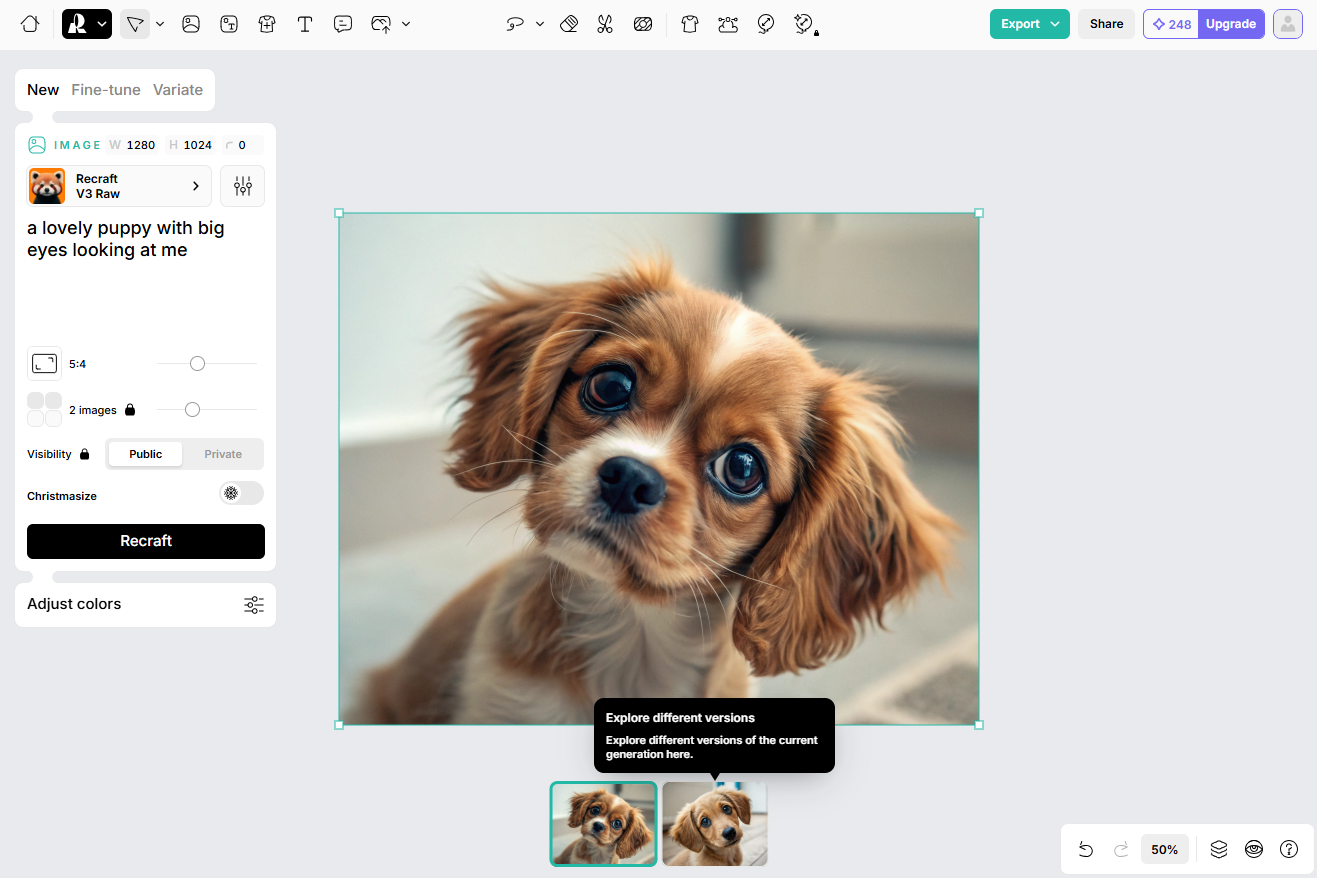Viewport: 1317px width, 878px height.
Task: Switch to the New tab
Action: click(x=43, y=90)
